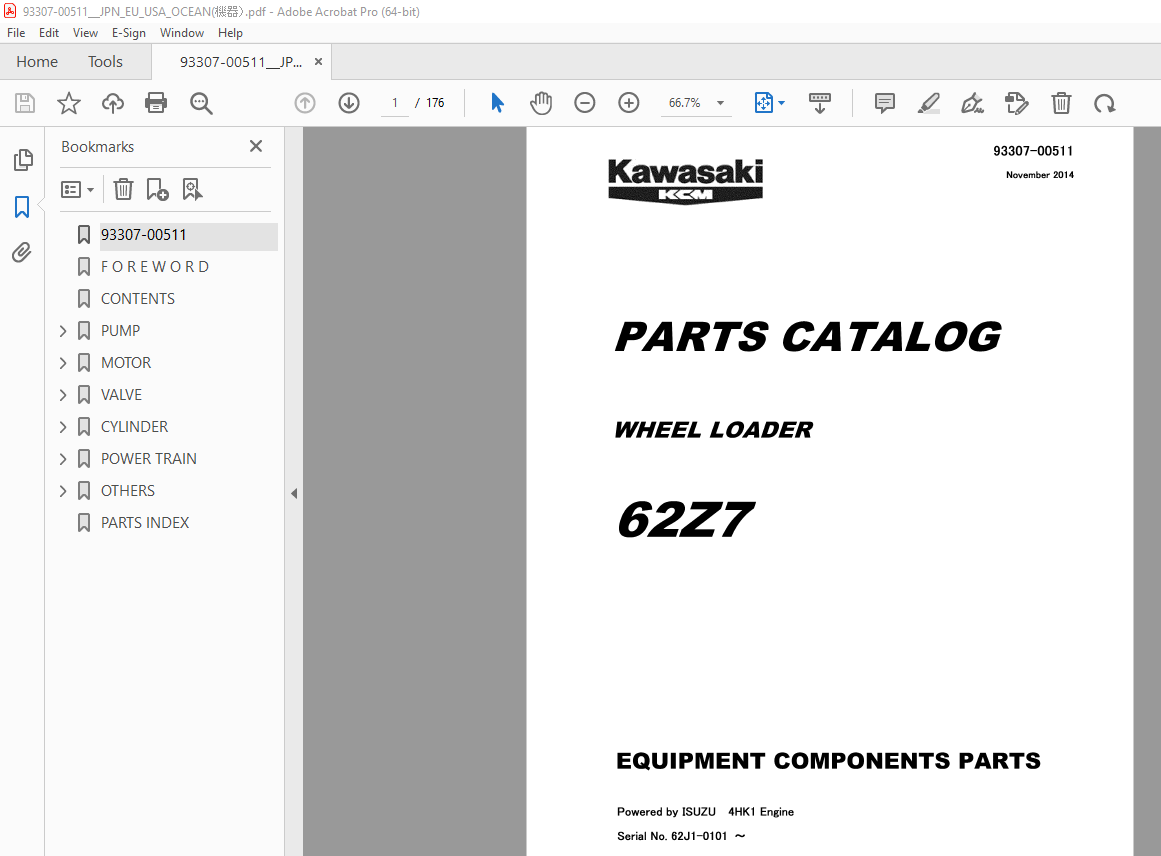Add a sticky note comment
This screenshot has height=856, width=1161.
pos(885,103)
